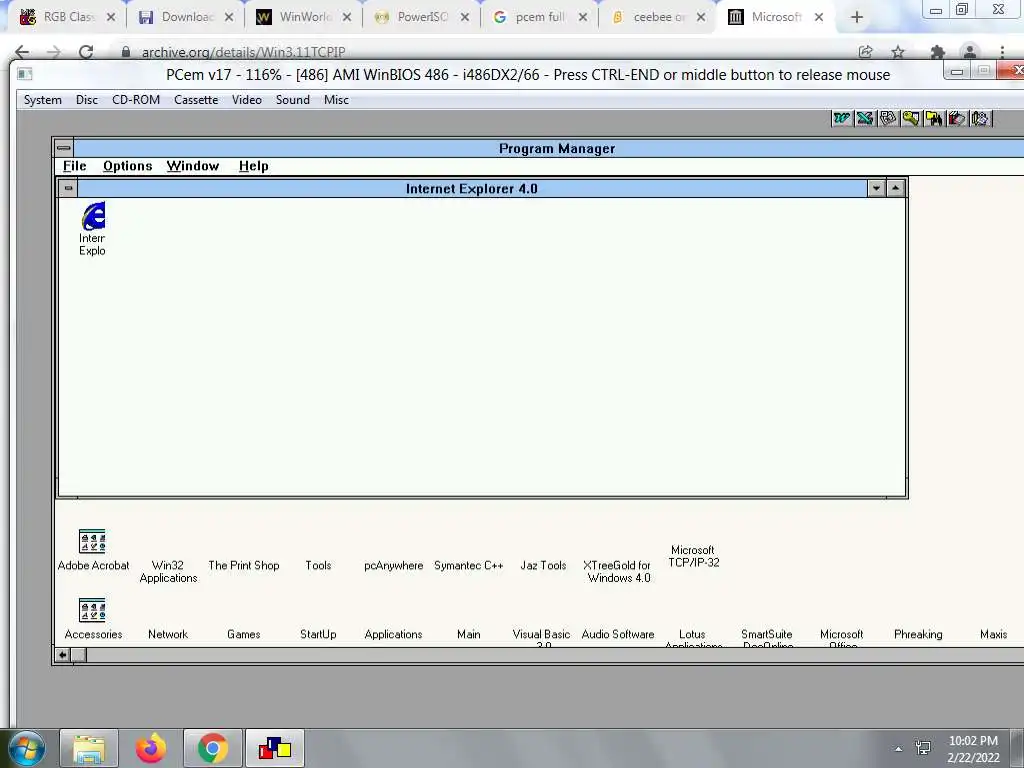
Task: Select the Network group
Action: pyautogui.click(x=168, y=634)
